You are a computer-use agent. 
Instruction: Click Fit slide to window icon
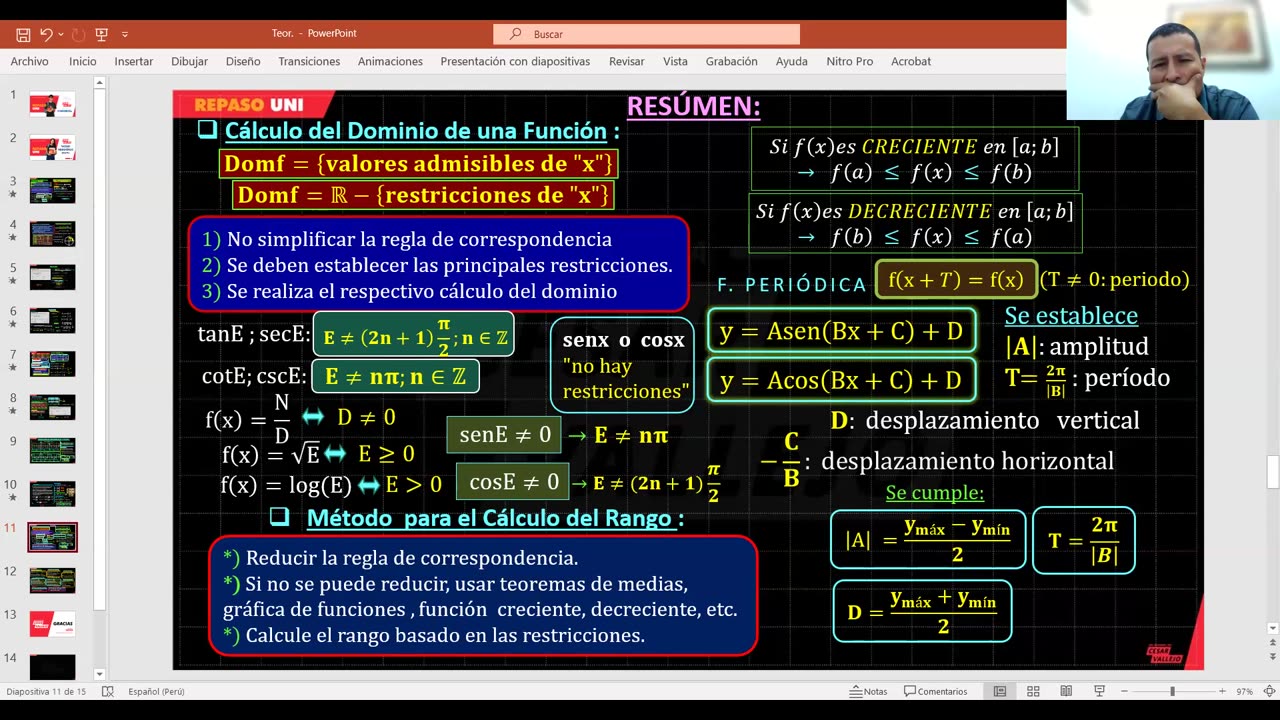tap(1268, 691)
